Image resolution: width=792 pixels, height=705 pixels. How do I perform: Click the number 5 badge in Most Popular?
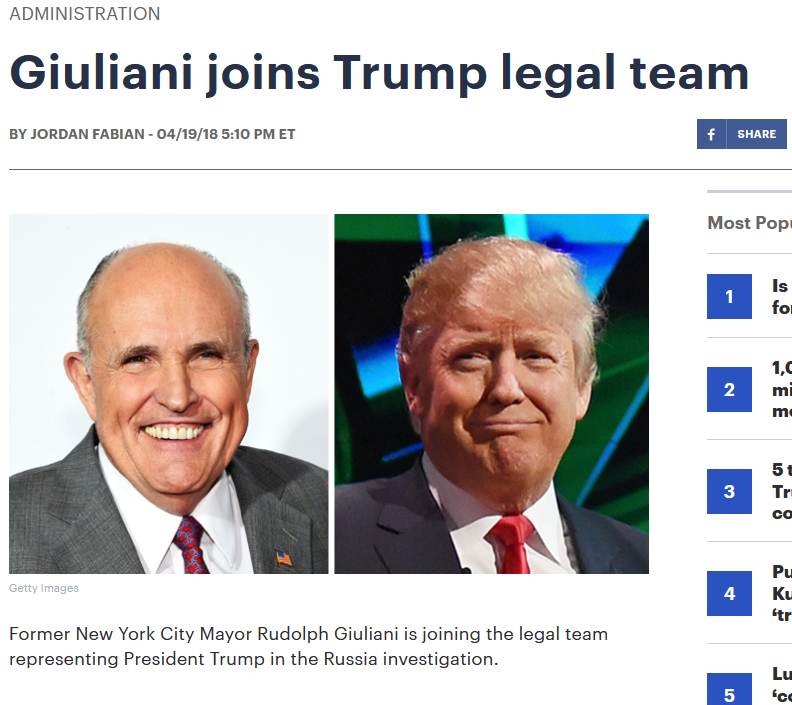(729, 690)
